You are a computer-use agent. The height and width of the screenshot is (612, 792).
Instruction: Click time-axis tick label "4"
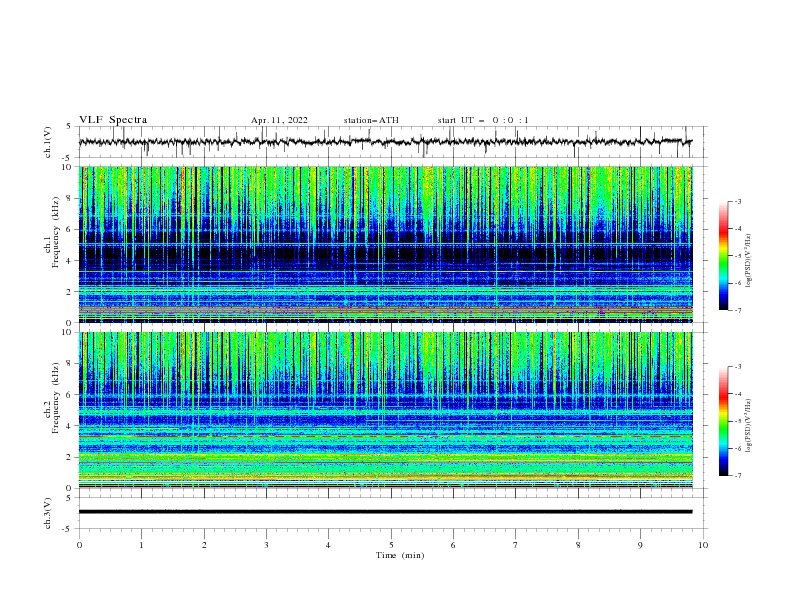[329, 545]
